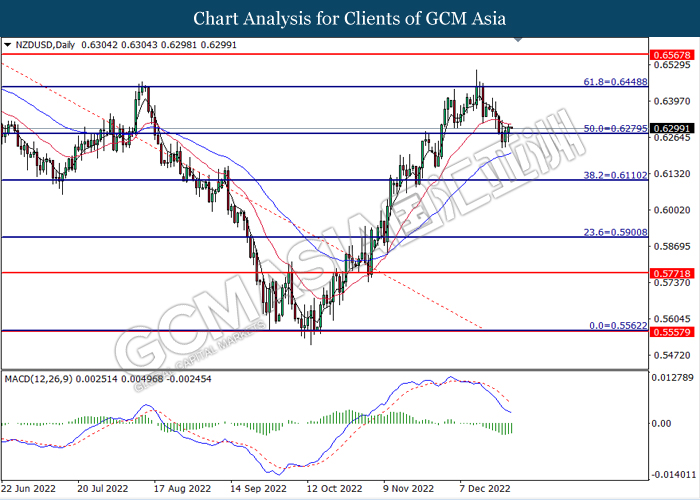The width and height of the screenshot is (700, 500).
Task: Click the NZDUSD,Daily symbol label
Action: 45,45
